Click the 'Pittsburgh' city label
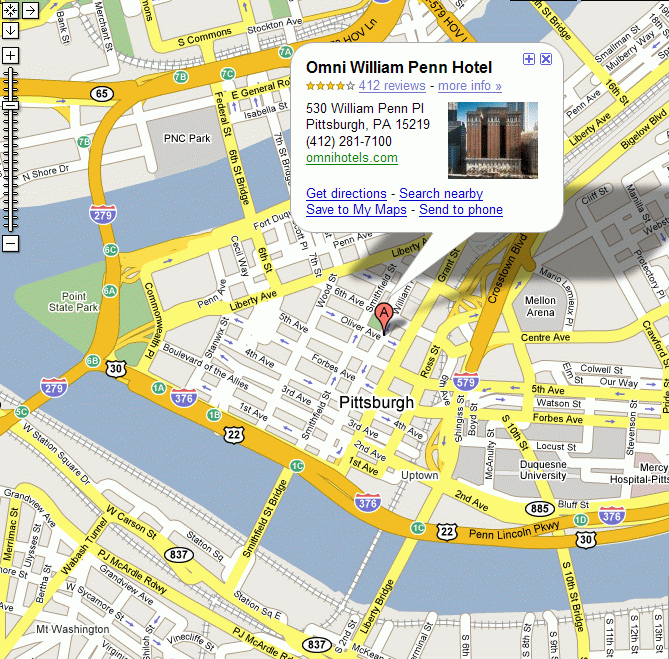This screenshot has width=669, height=659. coord(376,402)
